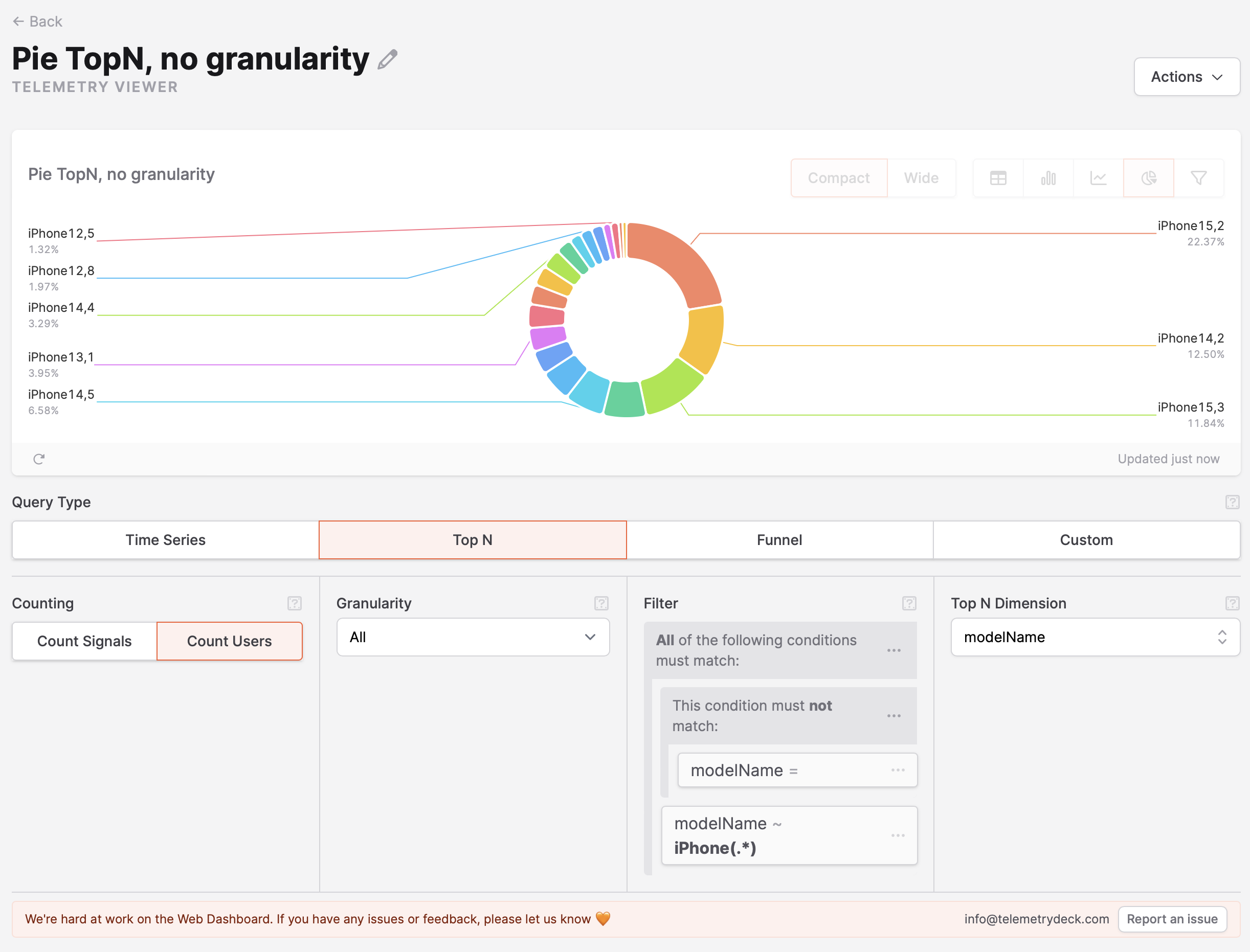1250x952 pixels.
Task: Go Back to previous page
Action: (37, 21)
